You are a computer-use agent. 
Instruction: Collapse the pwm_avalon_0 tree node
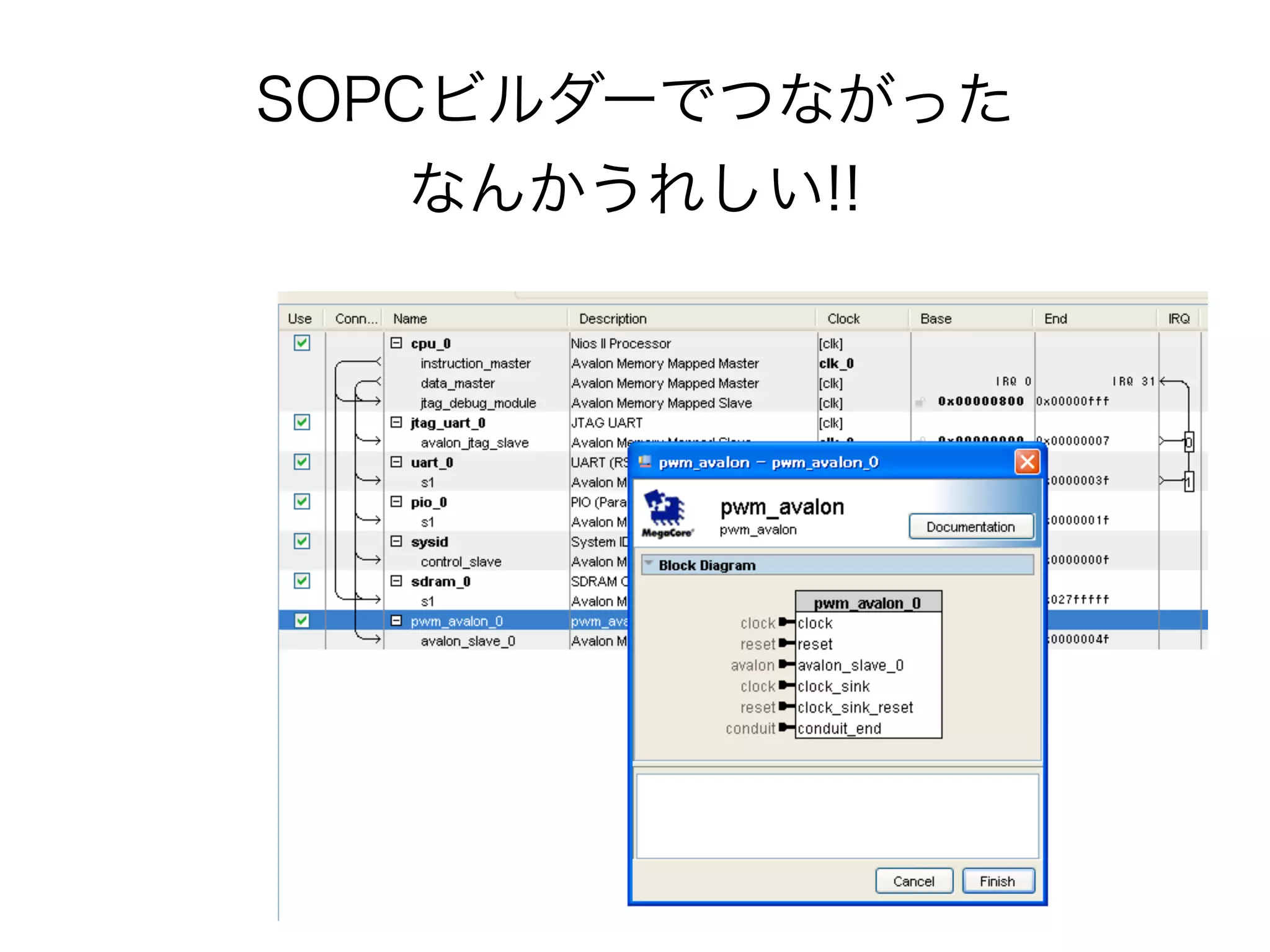(x=396, y=620)
